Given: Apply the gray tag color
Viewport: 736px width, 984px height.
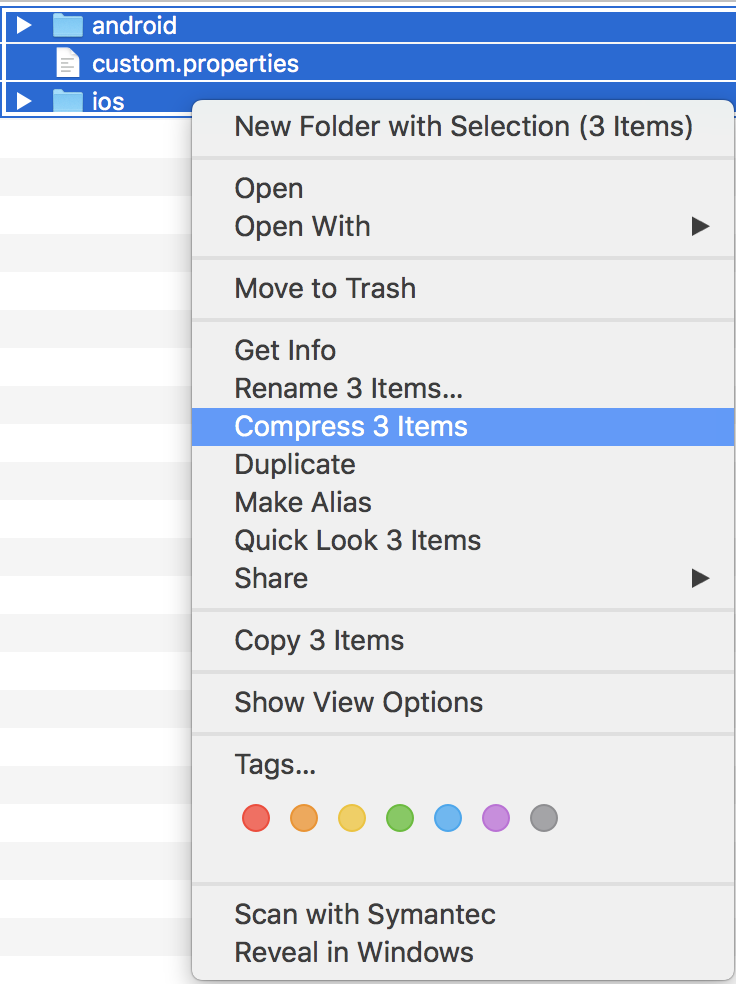Looking at the screenshot, I should click(x=544, y=818).
